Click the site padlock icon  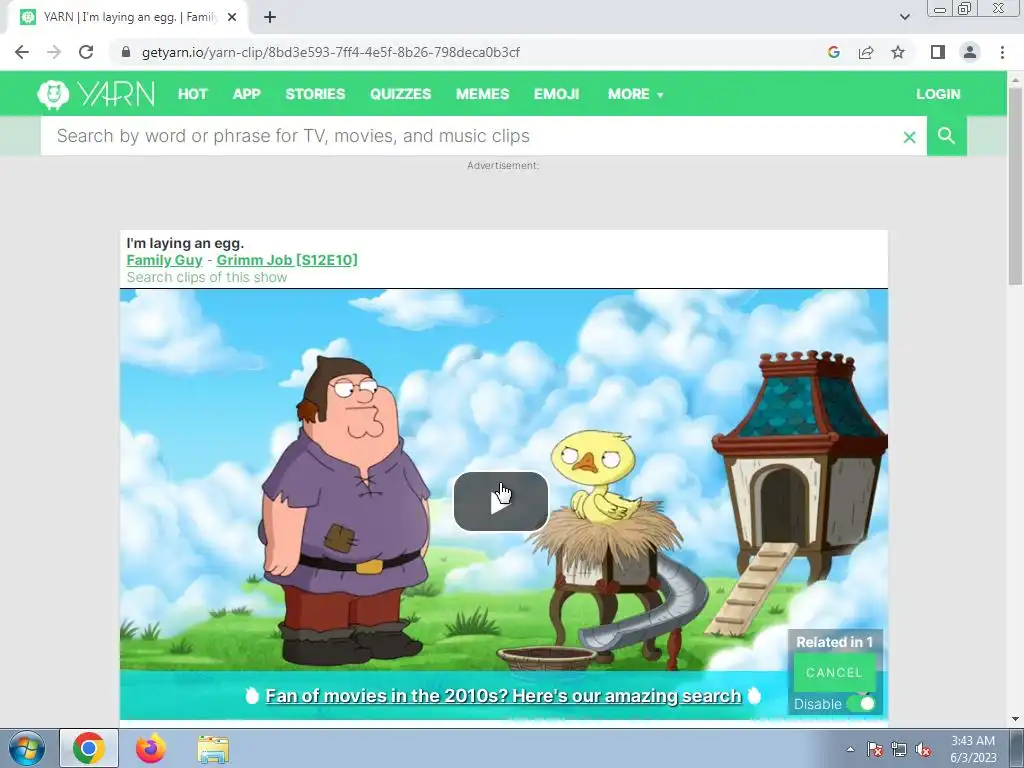click(x=126, y=52)
